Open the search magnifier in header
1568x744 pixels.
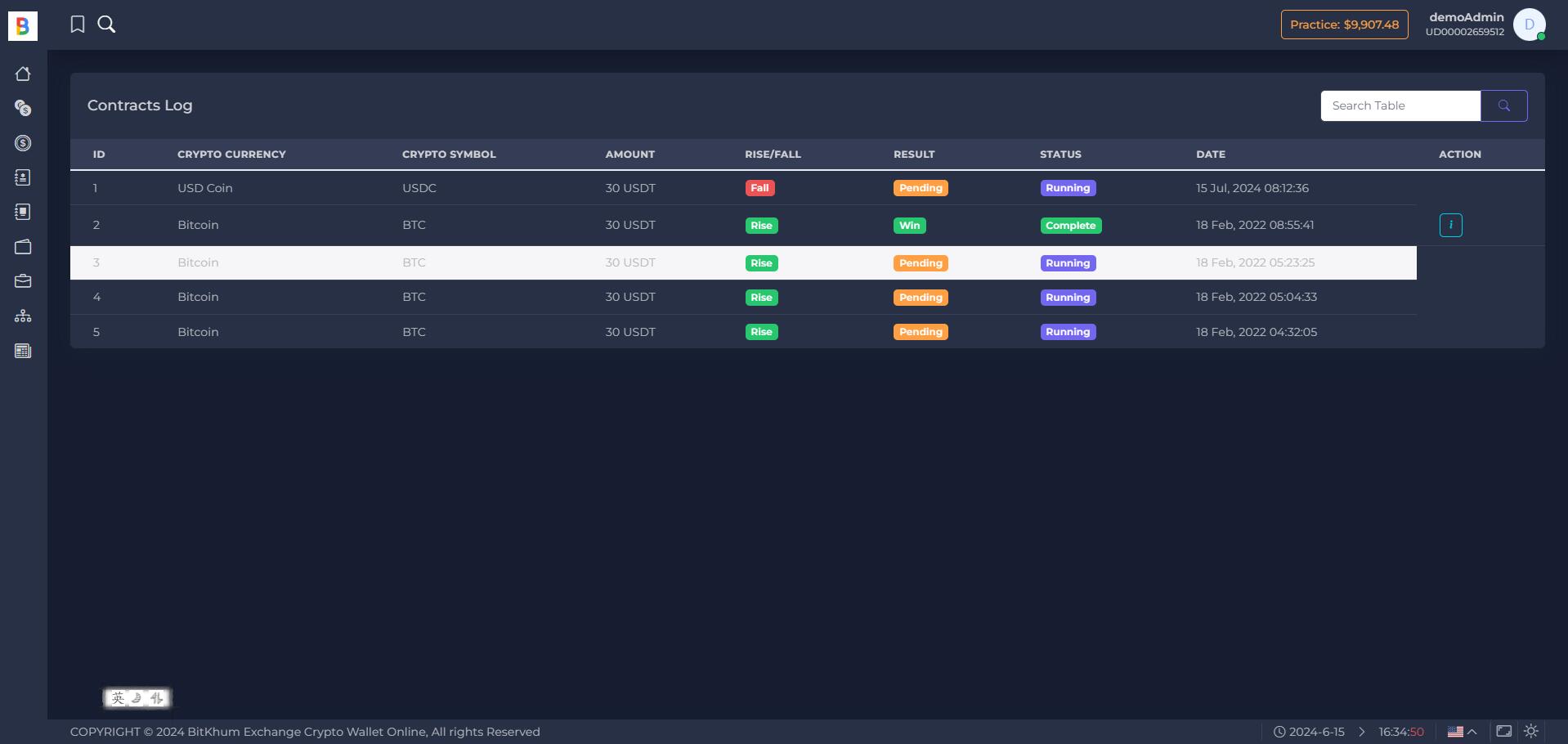[107, 25]
